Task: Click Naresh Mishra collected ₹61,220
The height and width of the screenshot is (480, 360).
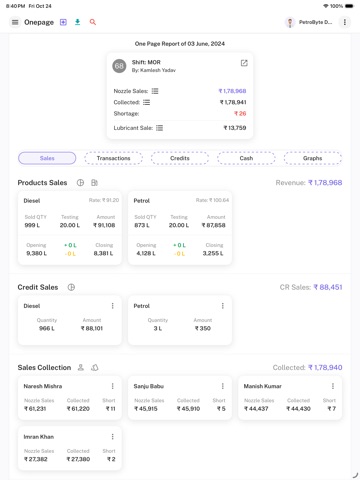Action: 78,409
